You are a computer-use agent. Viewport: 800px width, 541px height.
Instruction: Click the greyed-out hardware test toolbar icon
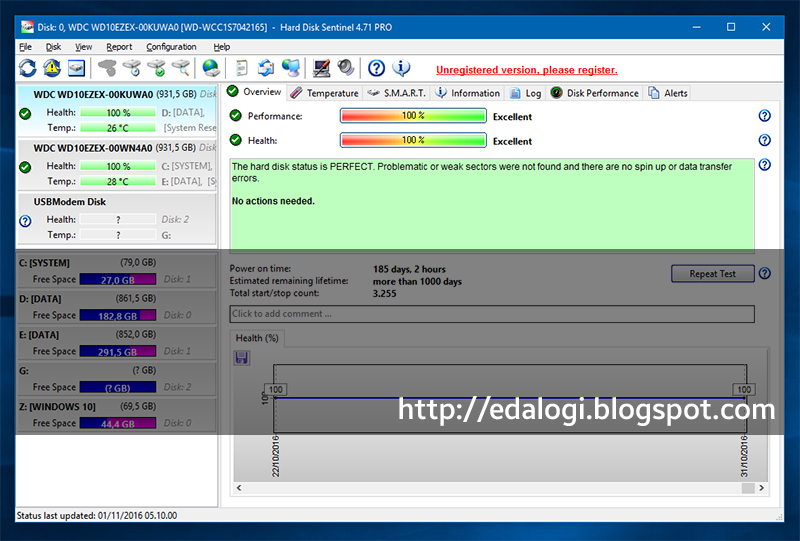(107, 68)
